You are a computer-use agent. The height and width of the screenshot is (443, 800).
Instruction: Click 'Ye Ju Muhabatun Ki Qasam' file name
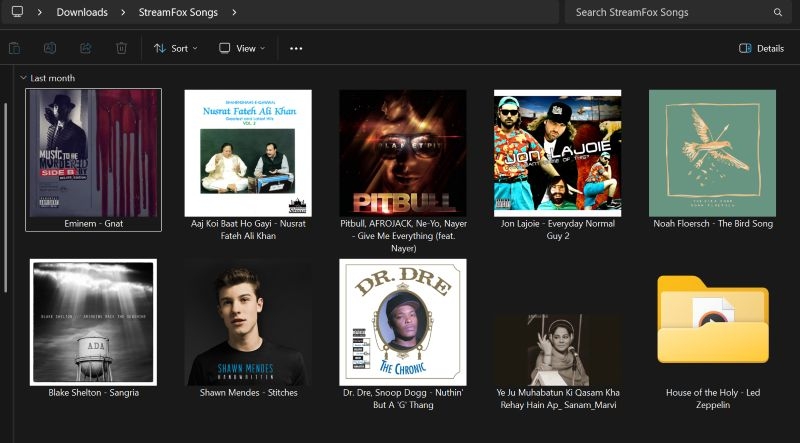(x=558, y=399)
